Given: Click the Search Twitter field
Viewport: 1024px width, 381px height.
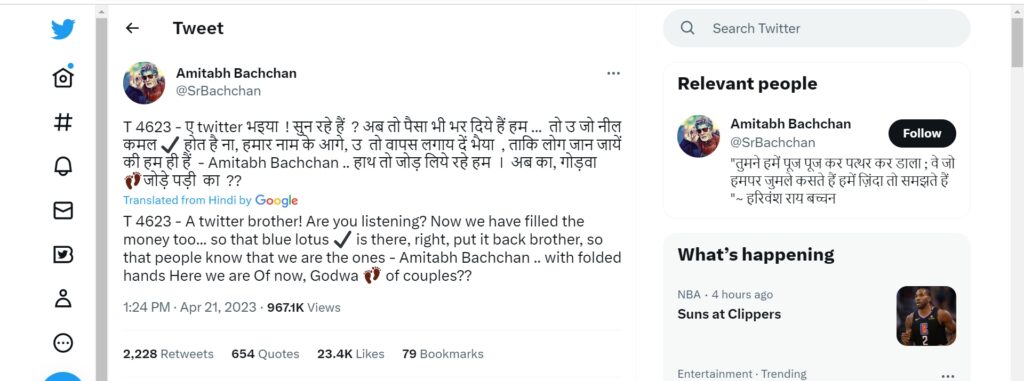Looking at the screenshot, I should (x=816, y=28).
